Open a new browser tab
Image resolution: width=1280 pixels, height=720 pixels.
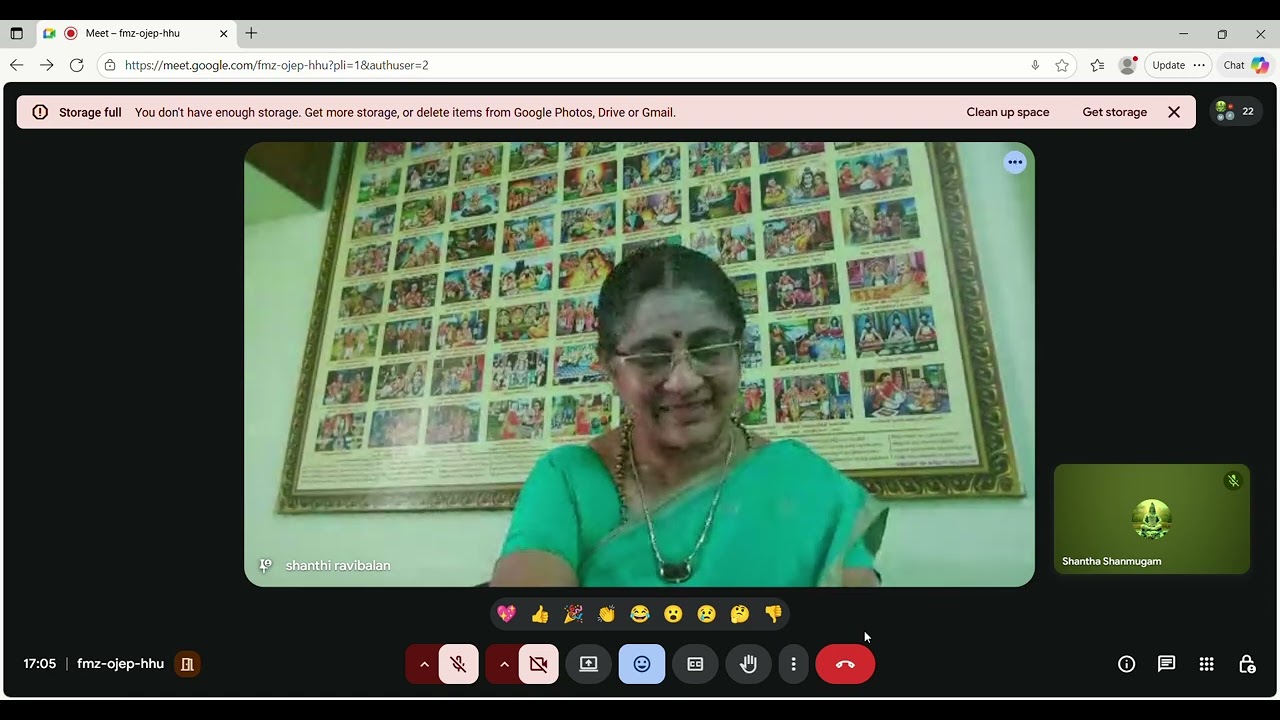pos(251,33)
